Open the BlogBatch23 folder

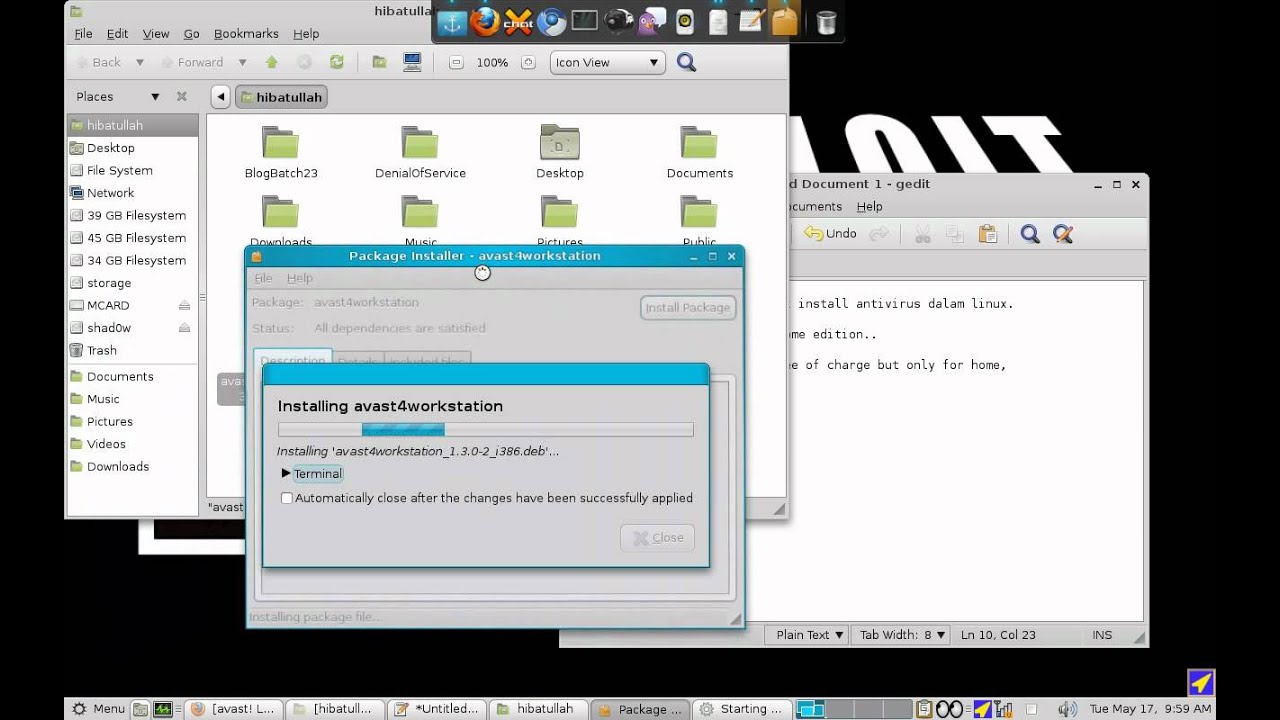coord(281,153)
